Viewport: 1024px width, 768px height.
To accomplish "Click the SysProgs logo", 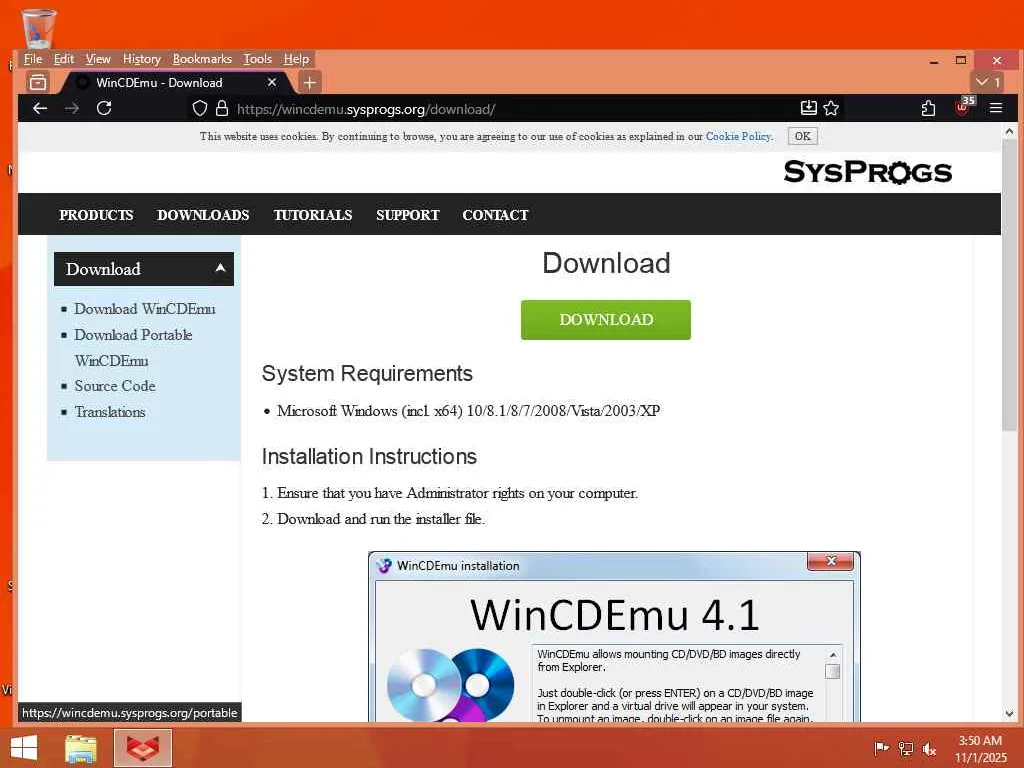I will point(867,172).
